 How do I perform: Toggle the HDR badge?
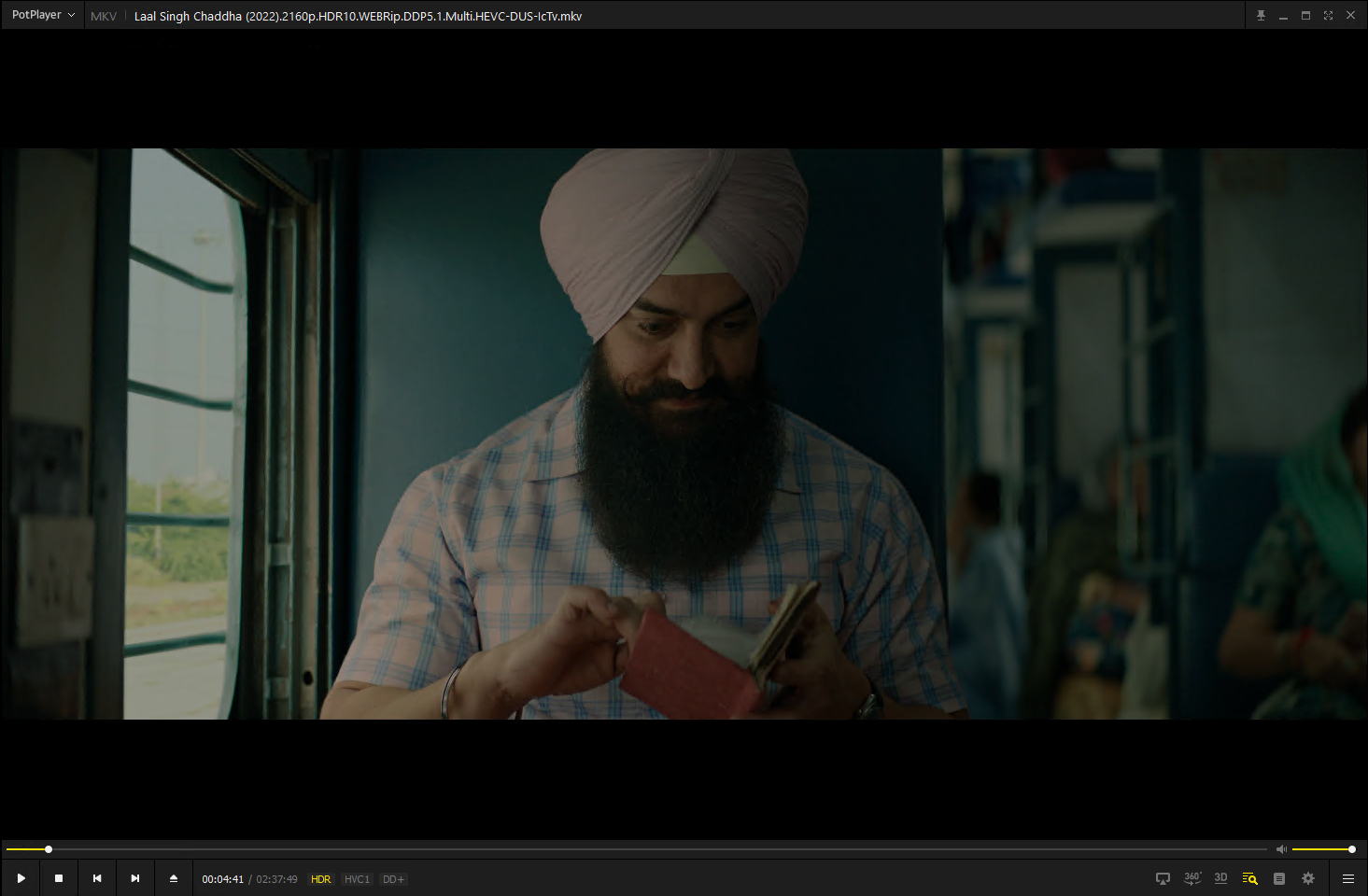click(x=321, y=879)
